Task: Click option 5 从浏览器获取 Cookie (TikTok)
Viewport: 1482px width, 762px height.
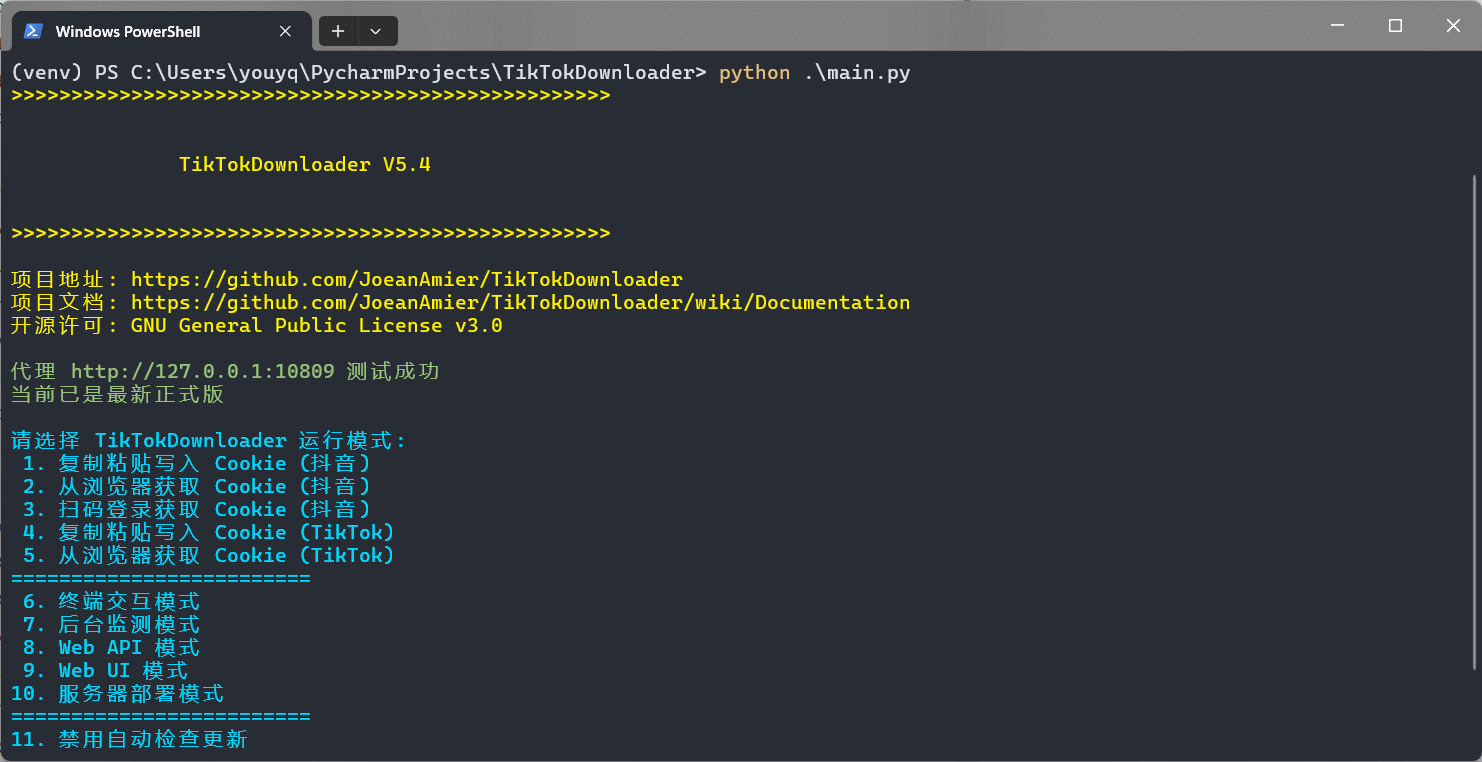Action: click(209, 555)
